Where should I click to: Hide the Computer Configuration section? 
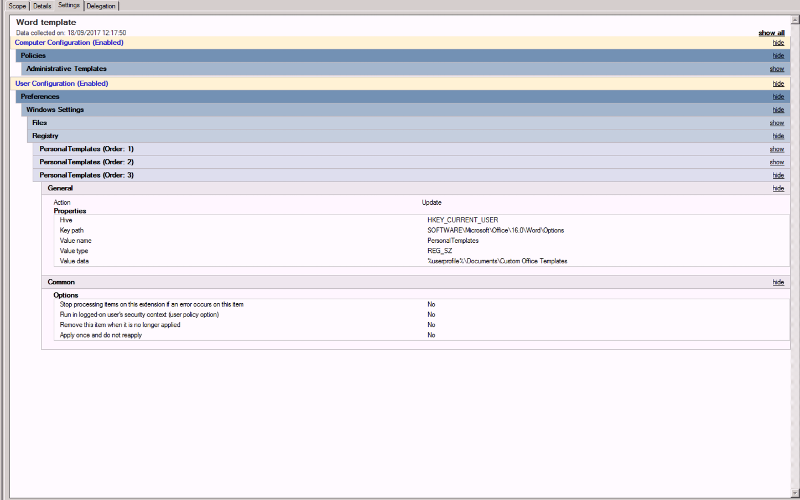coord(778,43)
